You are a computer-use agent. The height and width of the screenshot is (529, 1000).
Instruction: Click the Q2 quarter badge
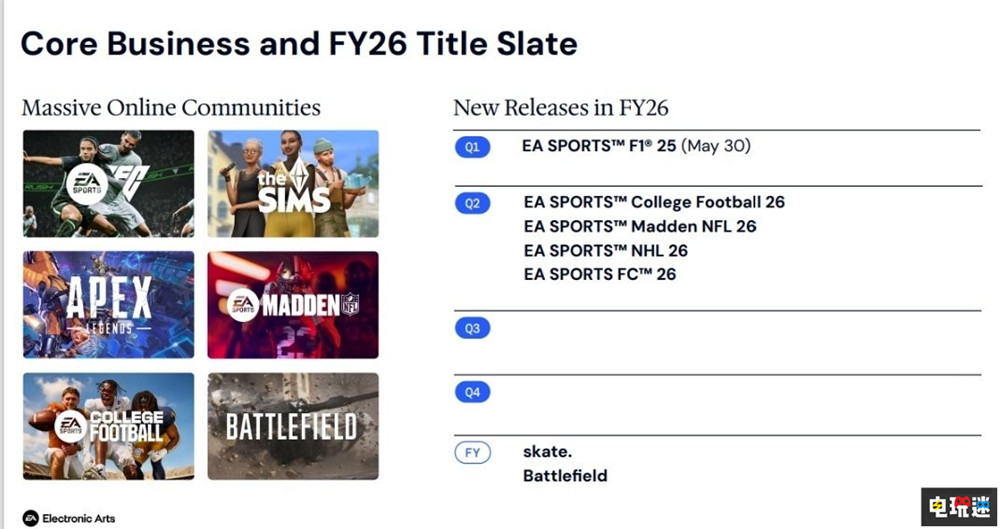[x=472, y=203]
